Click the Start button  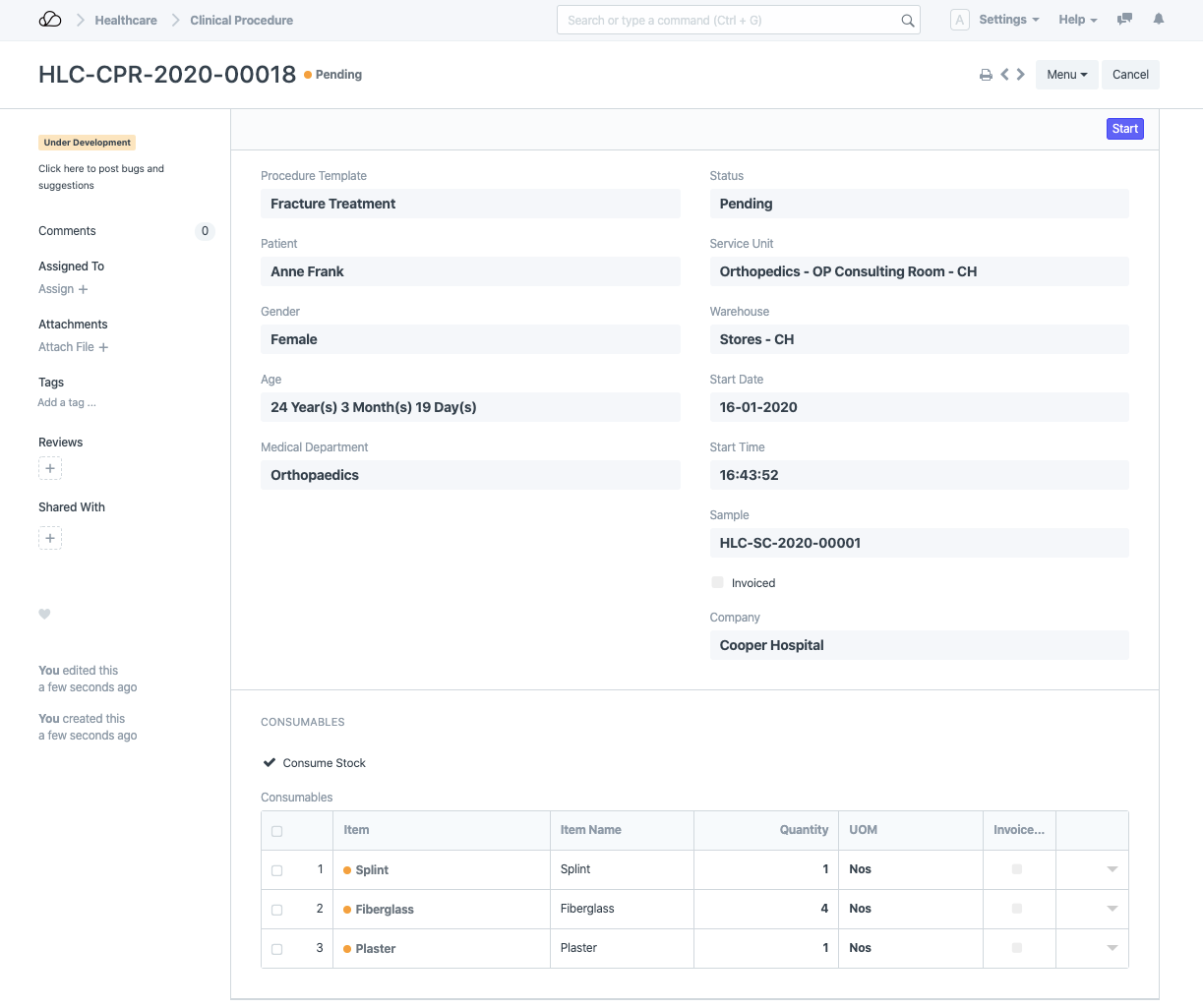pyautogui.click(x=1124, y=128)
